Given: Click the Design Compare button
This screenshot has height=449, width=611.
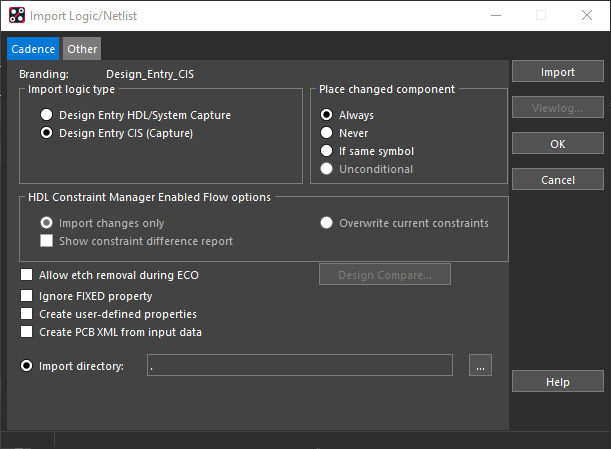Looking at the screenshot, I should [x=385, y=274].
